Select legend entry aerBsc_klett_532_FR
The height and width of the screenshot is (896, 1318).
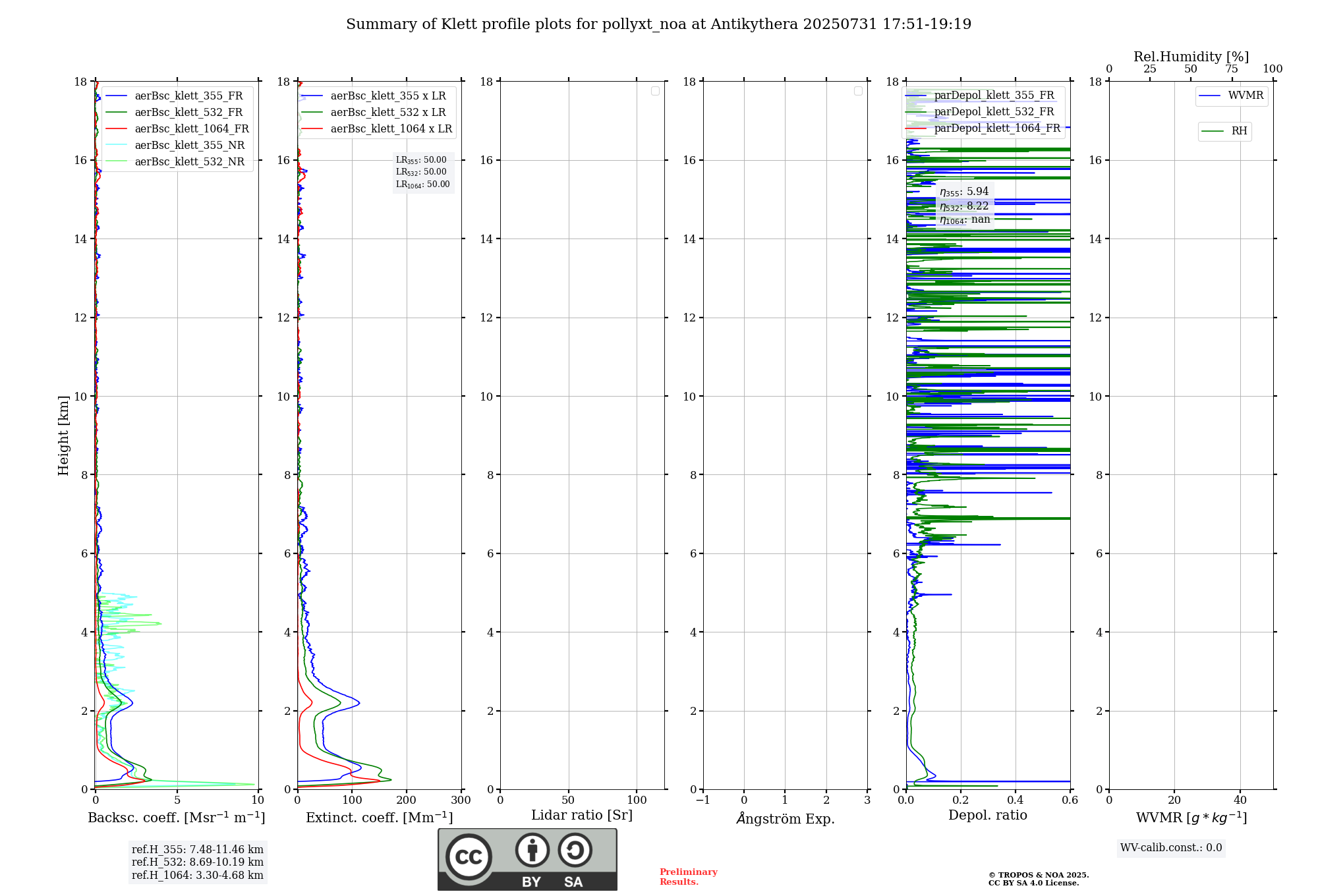pyautogui.click(x=175, y=113)
